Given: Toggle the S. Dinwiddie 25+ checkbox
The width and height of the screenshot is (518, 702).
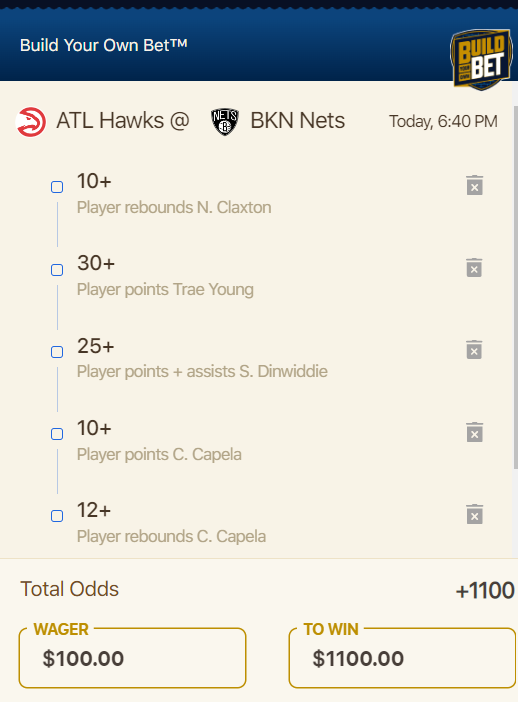Looking at the screenshot, I should [57, 351].
